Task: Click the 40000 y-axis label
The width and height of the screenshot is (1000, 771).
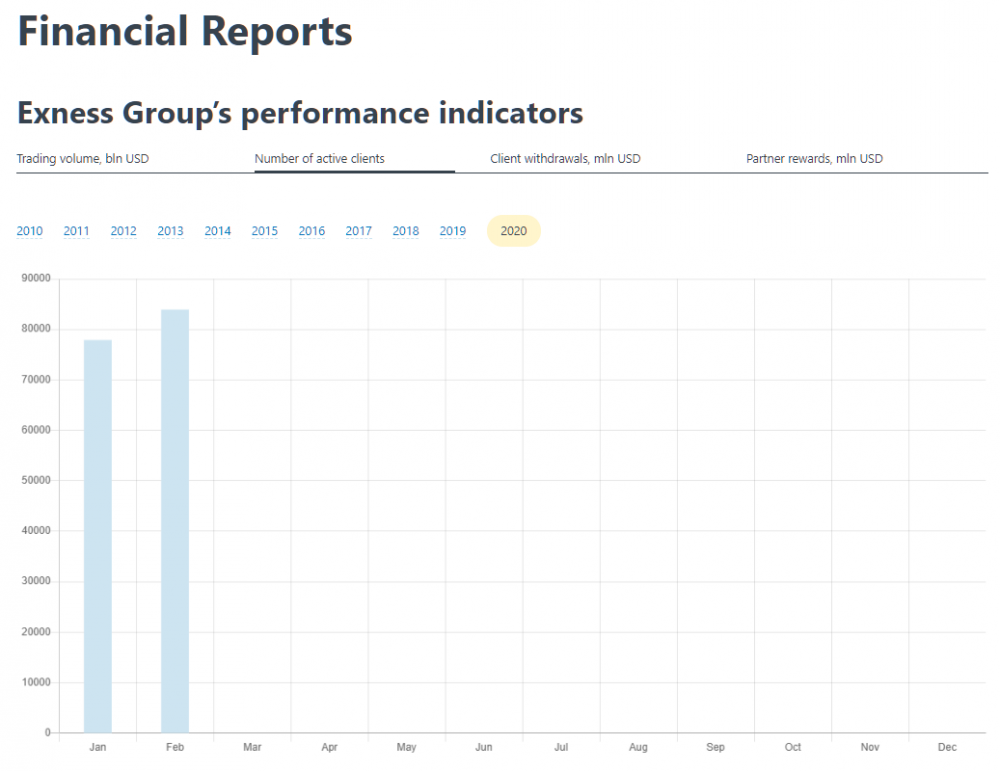Action: [36, 531]
